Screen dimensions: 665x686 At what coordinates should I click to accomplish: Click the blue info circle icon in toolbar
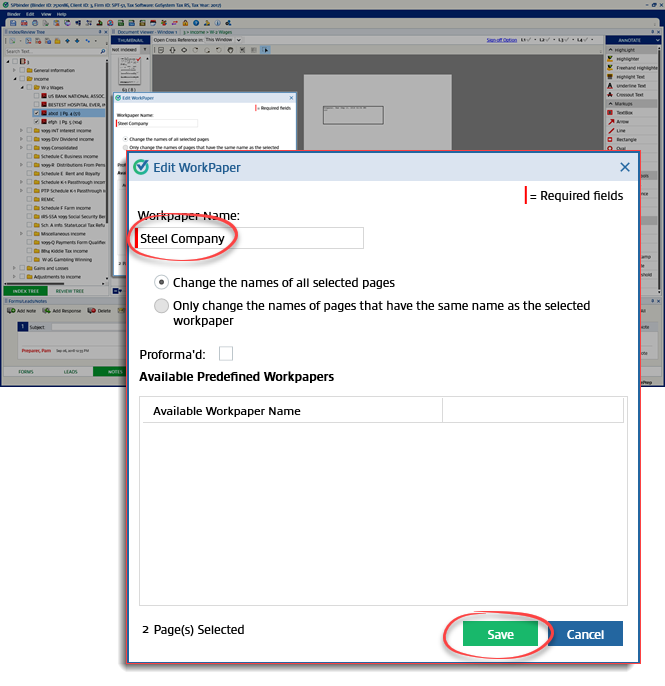217,23
